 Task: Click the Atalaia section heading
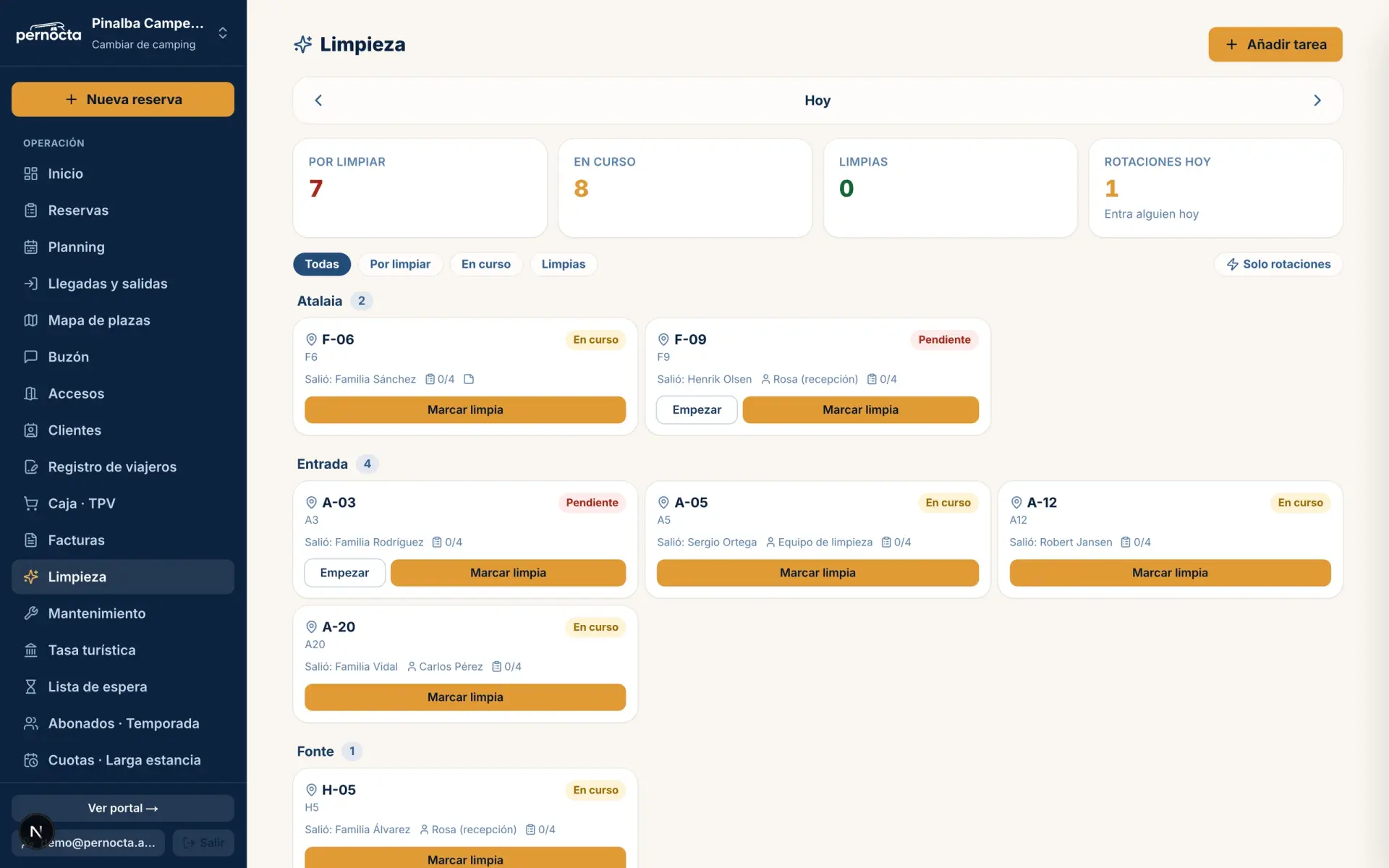pyautogui.click(x=320, y=301)
